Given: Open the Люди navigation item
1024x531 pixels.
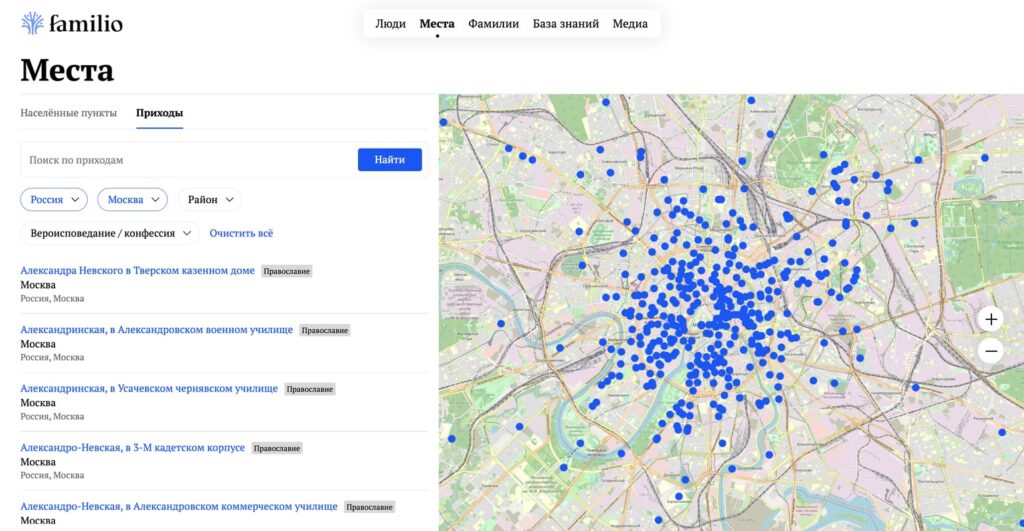Looking at the screenshot, I should tap(391, 24).
